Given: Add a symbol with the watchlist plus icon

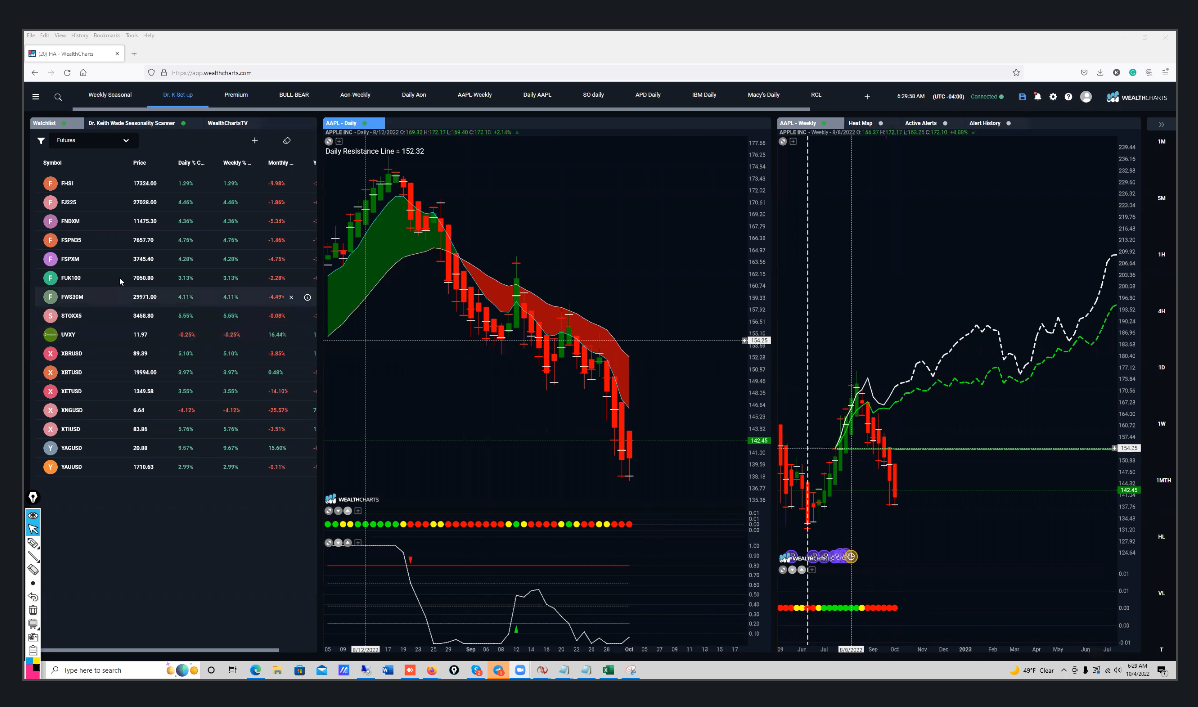Looking at the screenshot, I should [x=254, y=141].
